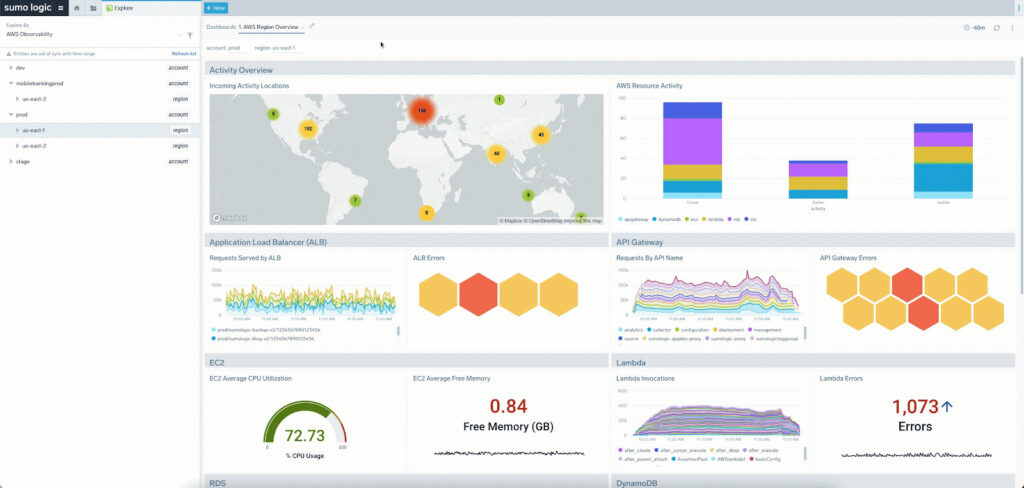Expand the selected us-east-1 region node
The height and width of the screenshot is (488, 1024).
(17, 130)
